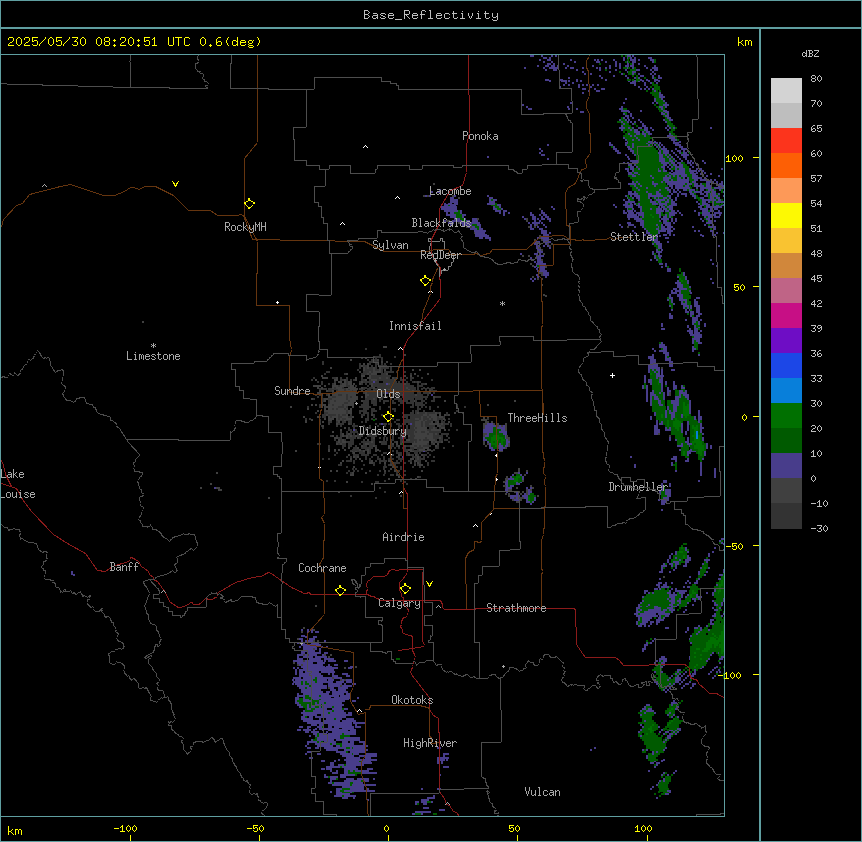Image resolution: width=862 pixels, height=842 pixels.
Task: Click the Vulcan label
Action: [542, 792]
